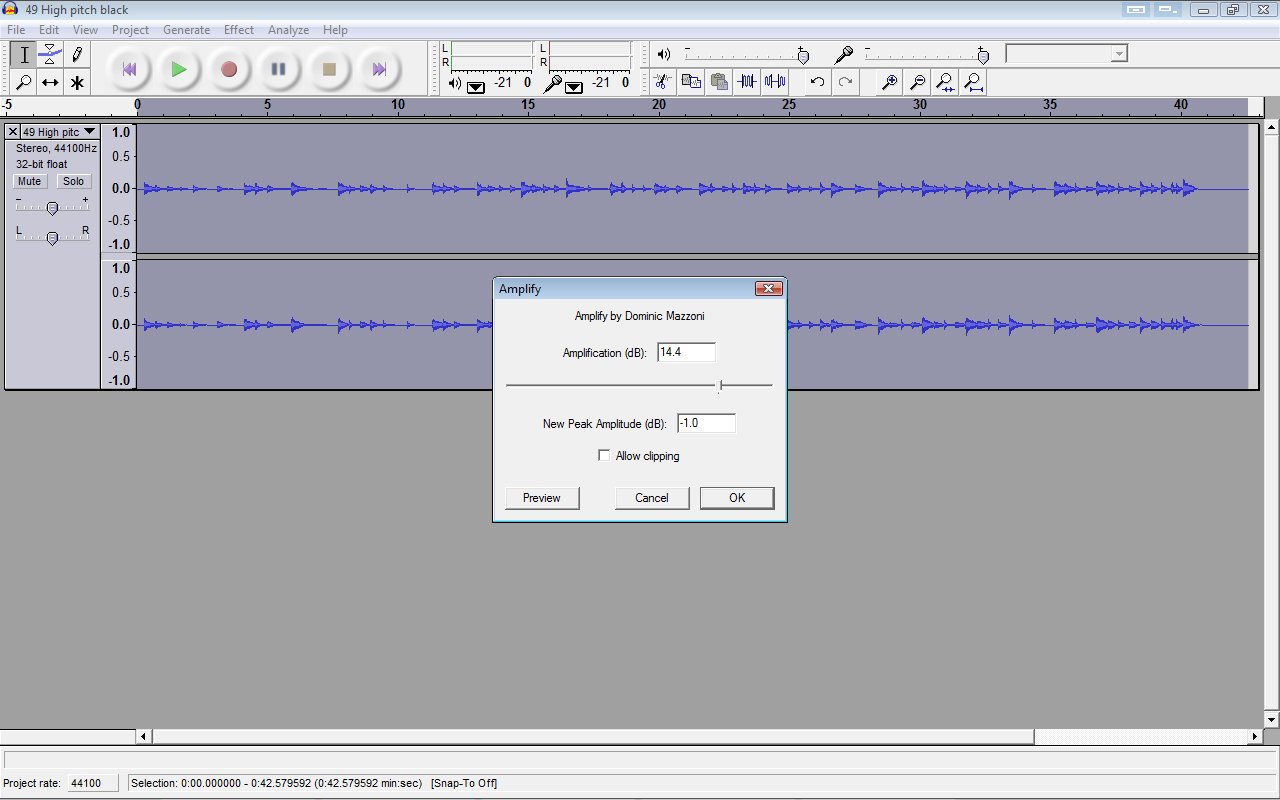Screen dimensions: 1280x800
Task: Select the Selection (I-beam) tool
Action: pos(24,54)
